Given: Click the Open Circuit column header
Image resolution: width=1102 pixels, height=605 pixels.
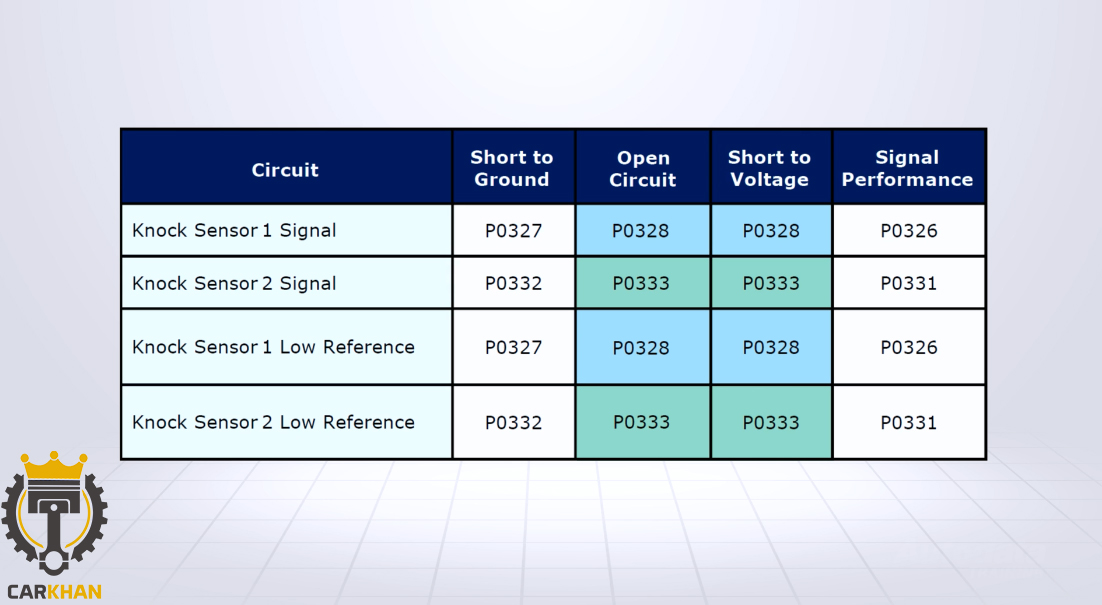Looking at the screenshot, I should tap(643, 169).
